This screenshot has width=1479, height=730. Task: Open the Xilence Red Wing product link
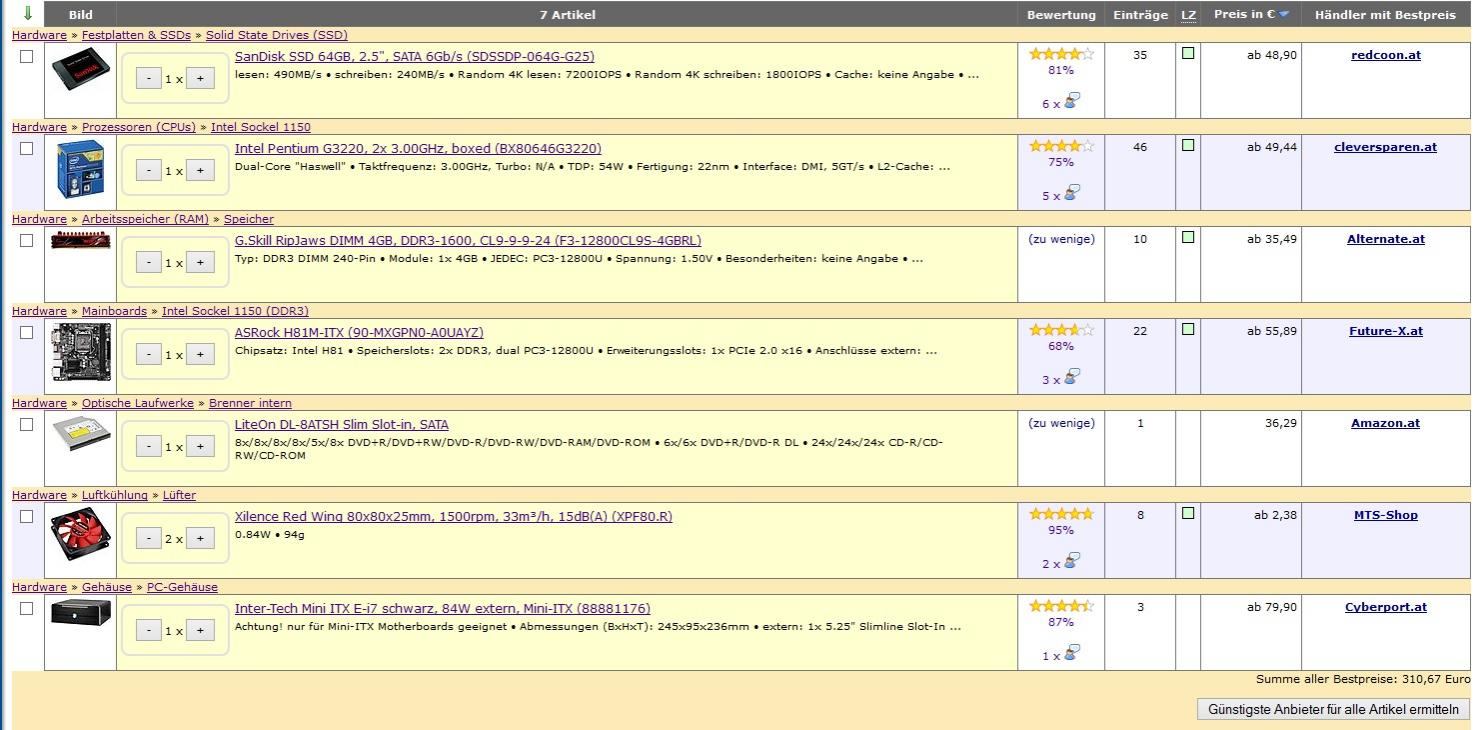[453, 516]
